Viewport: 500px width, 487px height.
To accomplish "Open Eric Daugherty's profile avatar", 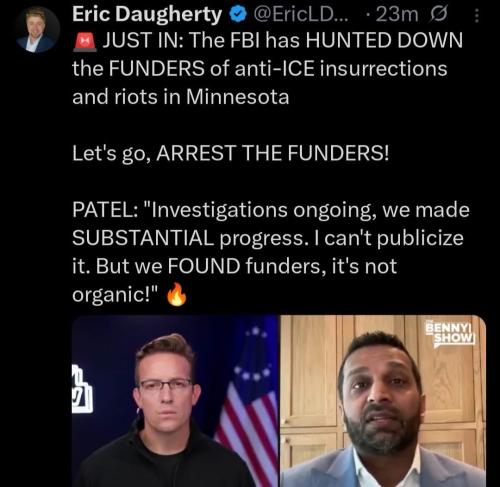I will 37,30.
